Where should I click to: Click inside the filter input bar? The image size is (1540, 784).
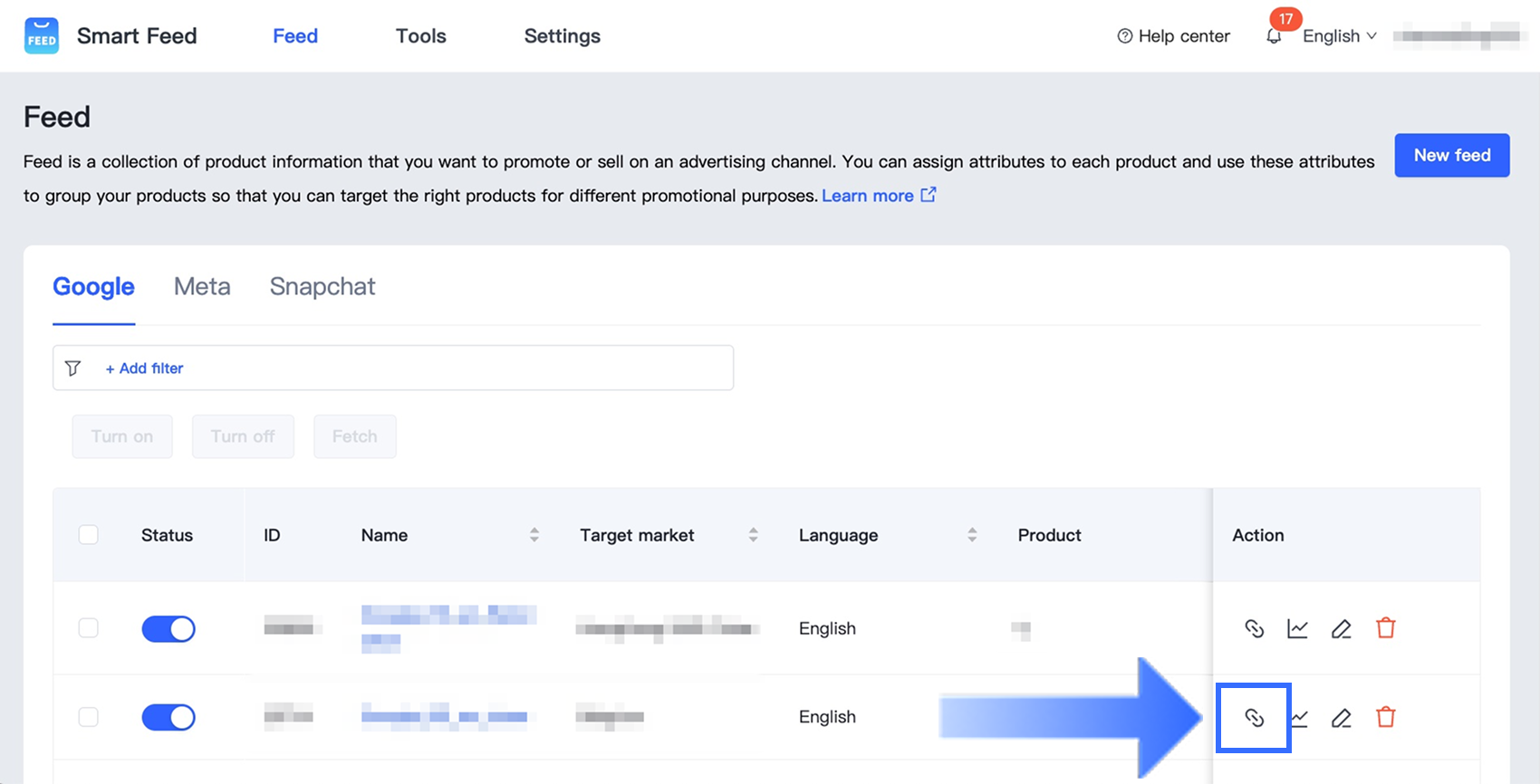[393, 368]
